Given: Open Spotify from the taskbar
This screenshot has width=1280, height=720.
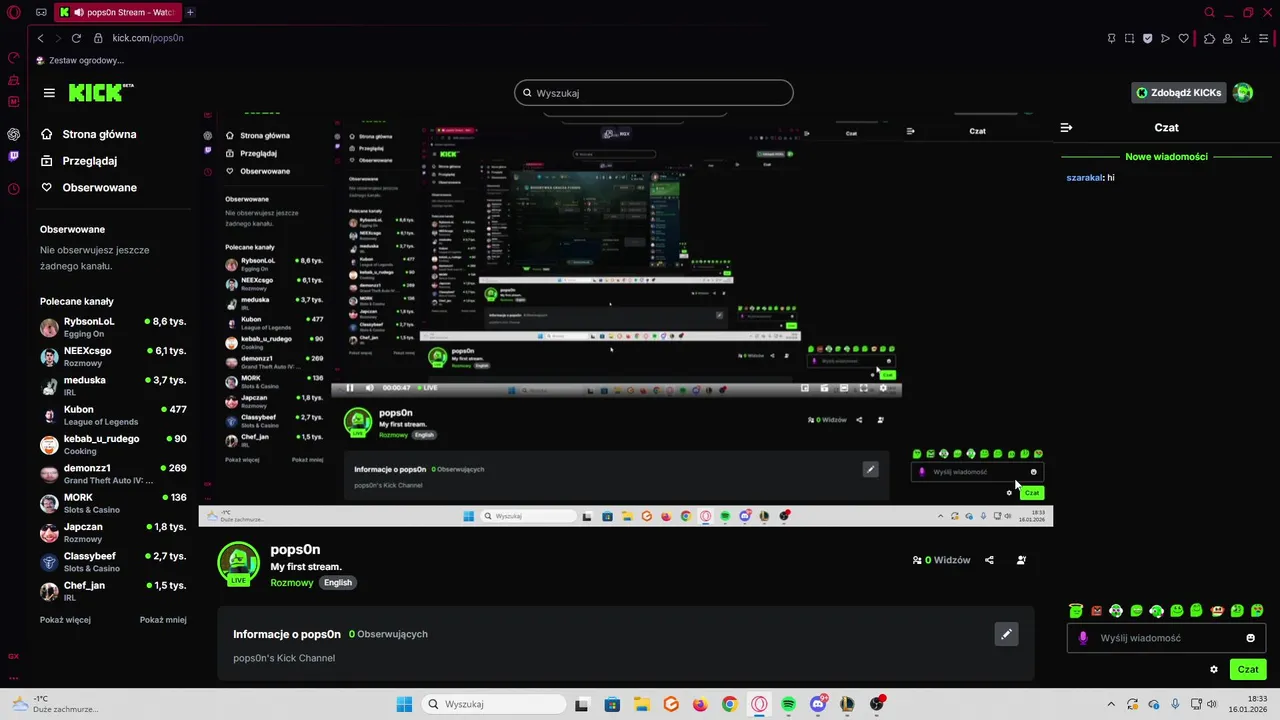Looking at the screenshot, I should coord(789,704).
